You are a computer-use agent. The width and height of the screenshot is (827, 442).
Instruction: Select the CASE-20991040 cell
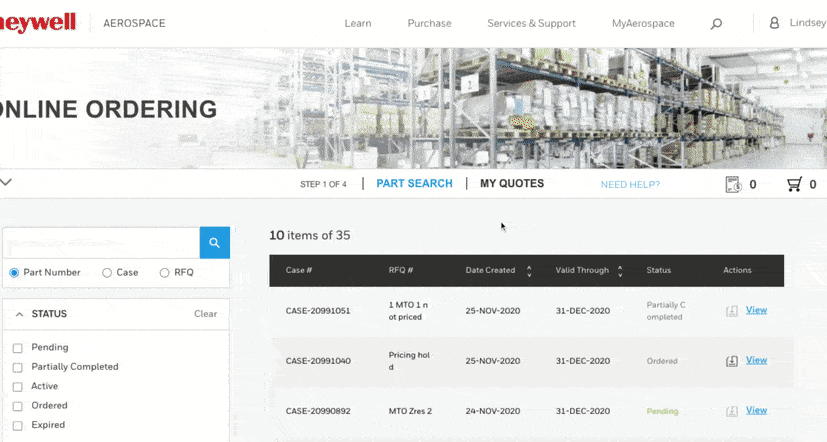[318, 361]
